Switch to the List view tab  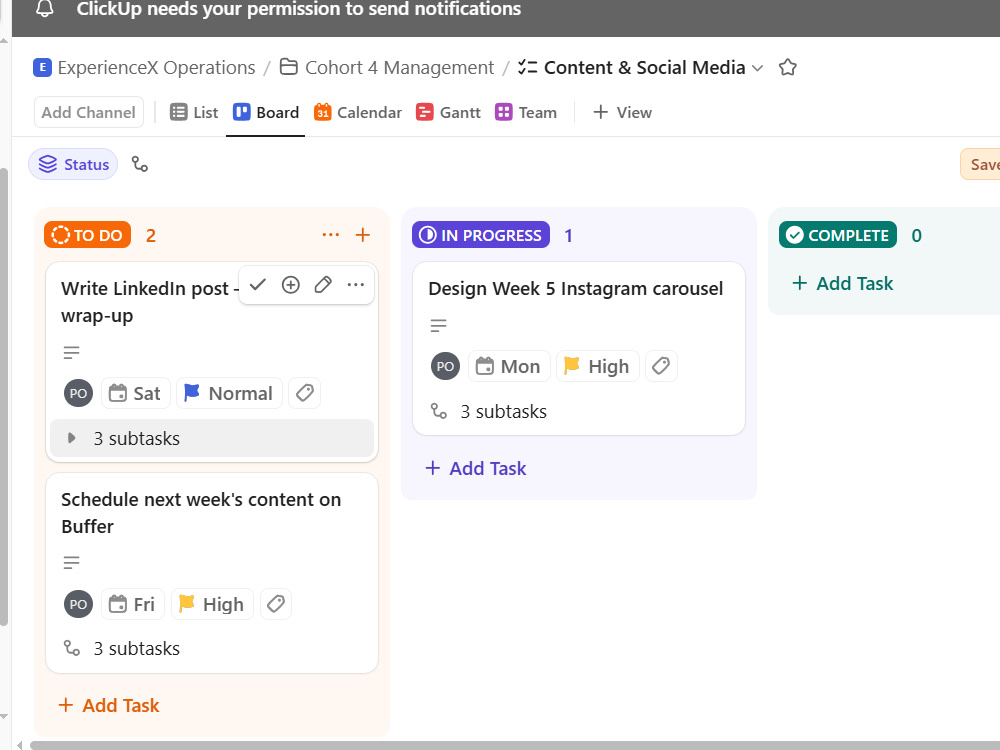(194, 112)
